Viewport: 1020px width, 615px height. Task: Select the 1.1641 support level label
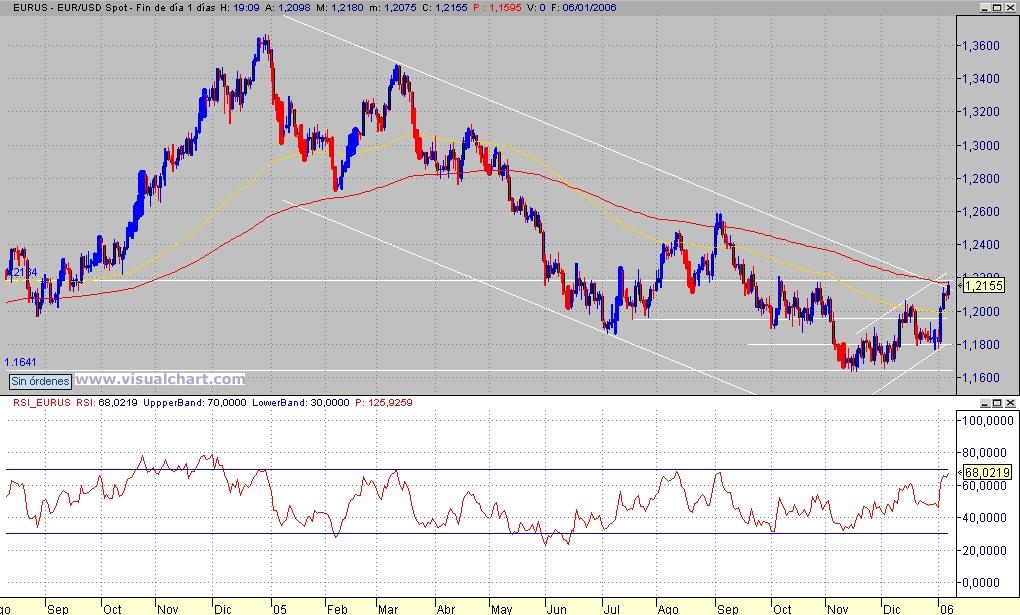(x=21, y=362)
